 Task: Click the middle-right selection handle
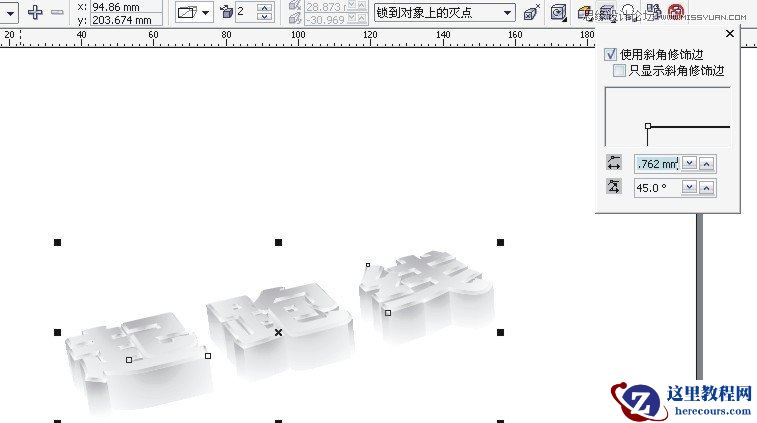click(x=501, y=332)
